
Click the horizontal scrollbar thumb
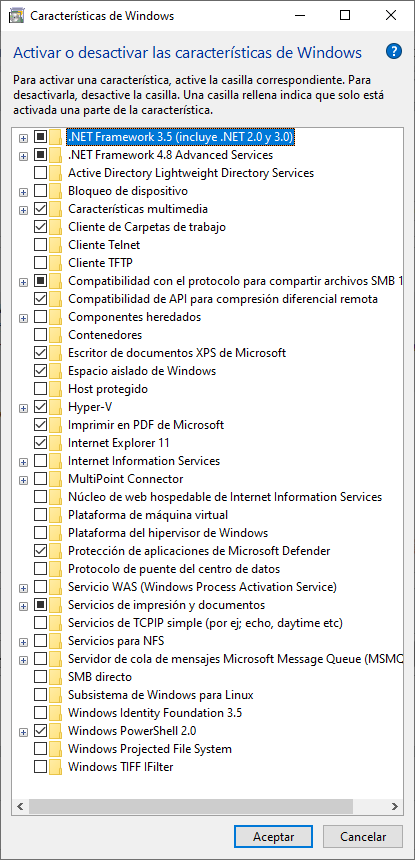(x=191, y=806)
